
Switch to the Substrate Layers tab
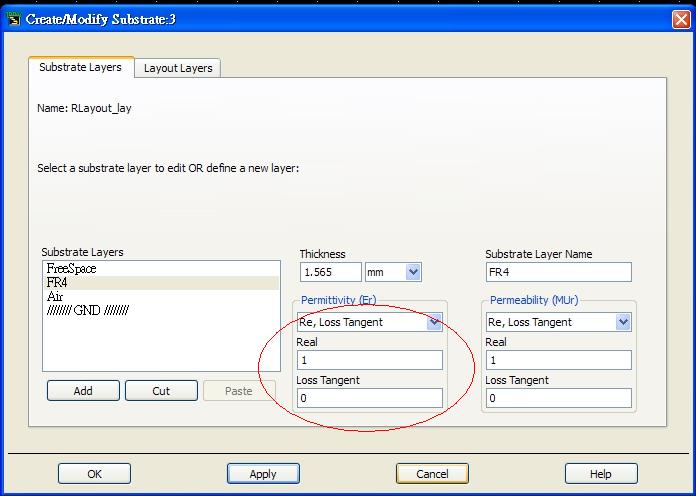click(x=81, y=67)
